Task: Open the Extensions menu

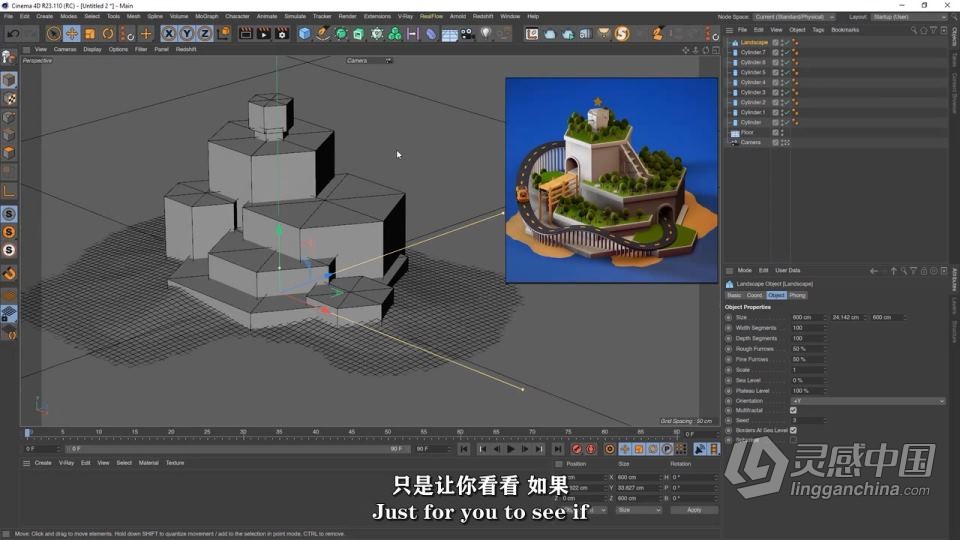Action: pos(377,17)
